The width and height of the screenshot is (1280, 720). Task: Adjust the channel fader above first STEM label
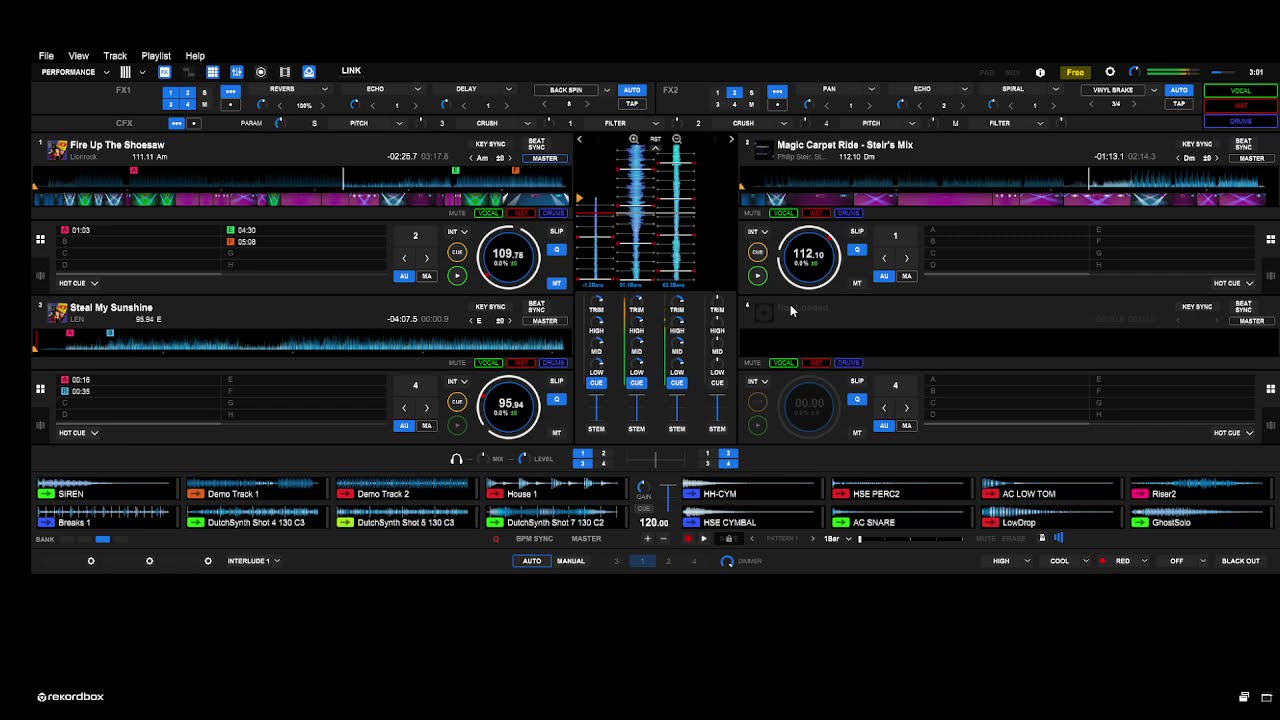pyautogui.click(x=596, y=407)
